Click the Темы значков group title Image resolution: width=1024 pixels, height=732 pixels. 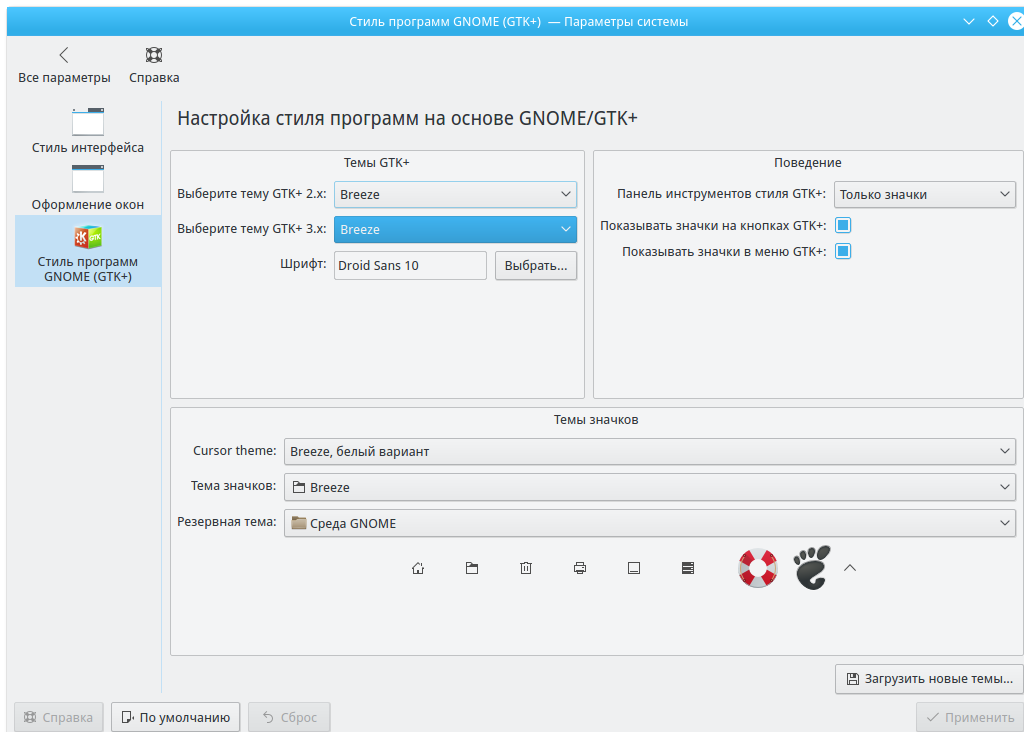pyautogui.click(x=596, y=420)
